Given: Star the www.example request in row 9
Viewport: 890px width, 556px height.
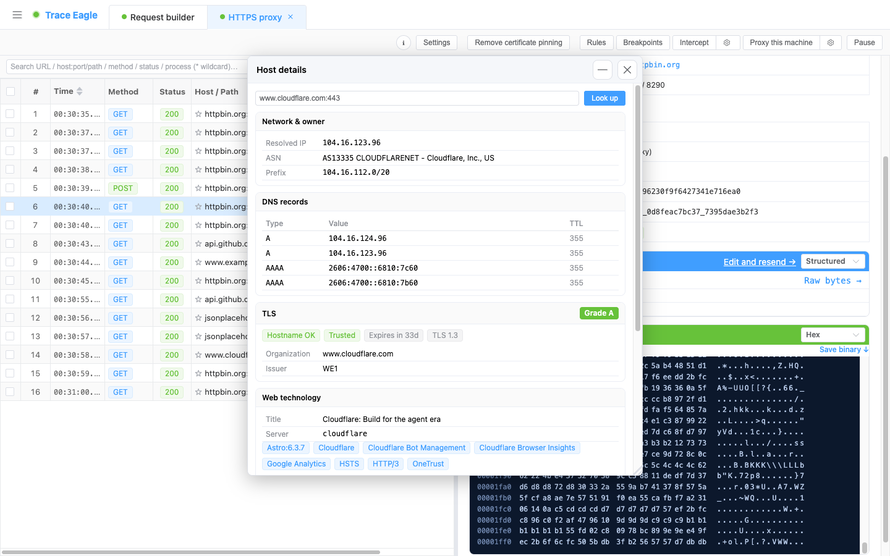Looking at the screenshot, I should point(198,262).
